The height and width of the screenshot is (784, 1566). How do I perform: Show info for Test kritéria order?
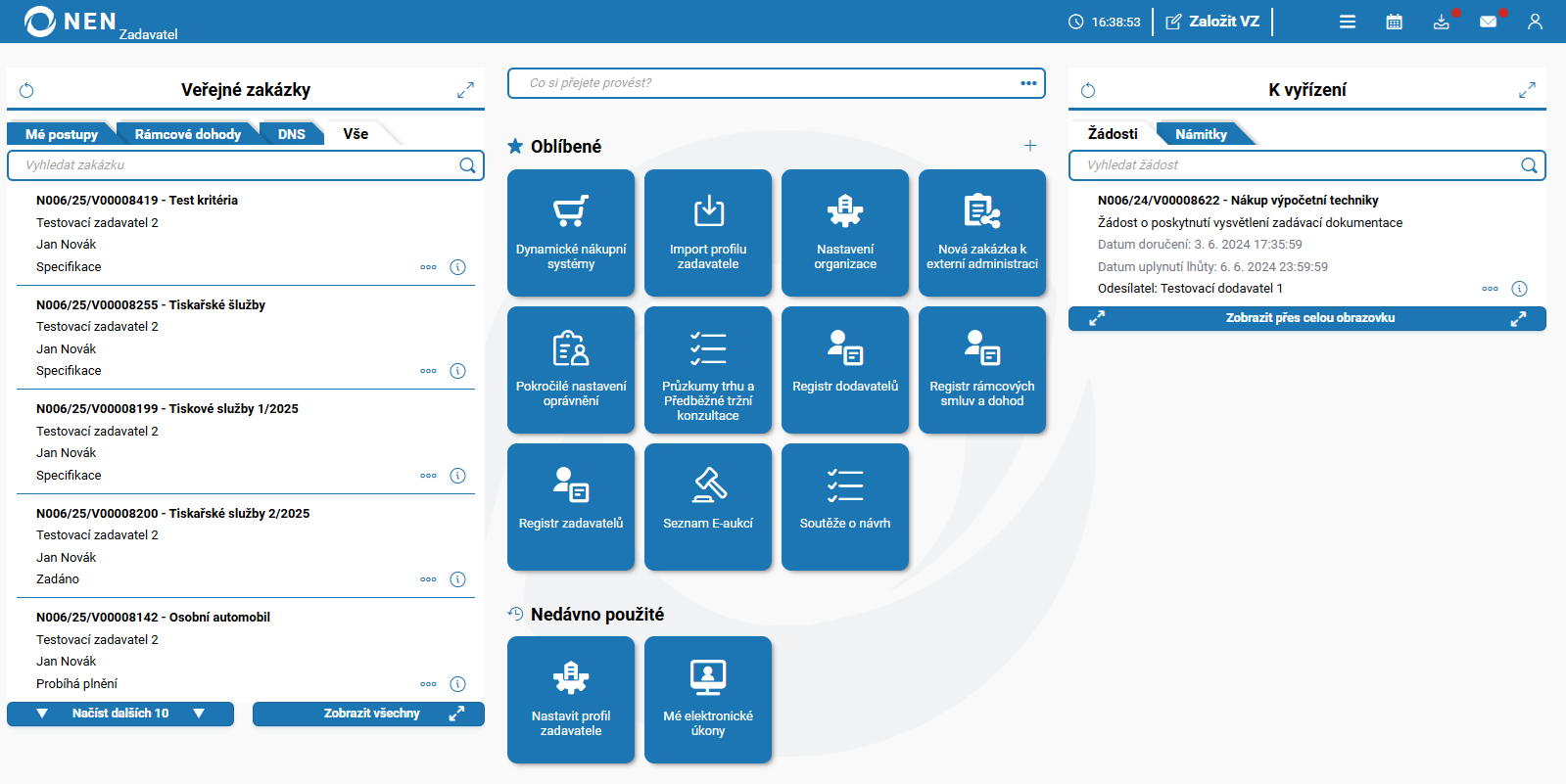[x=457, y=267]
